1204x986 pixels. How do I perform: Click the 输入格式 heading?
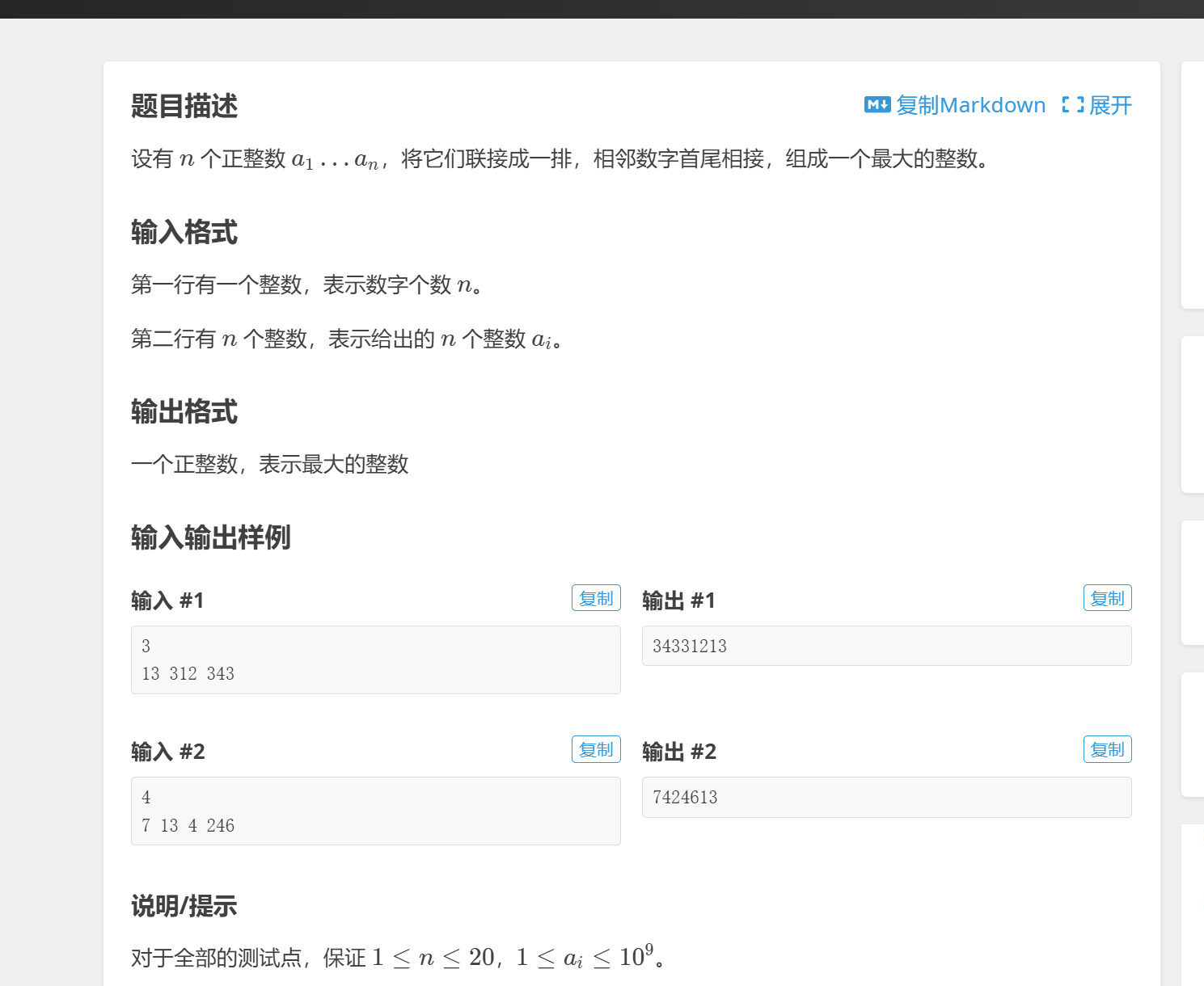tap(184, 233)
